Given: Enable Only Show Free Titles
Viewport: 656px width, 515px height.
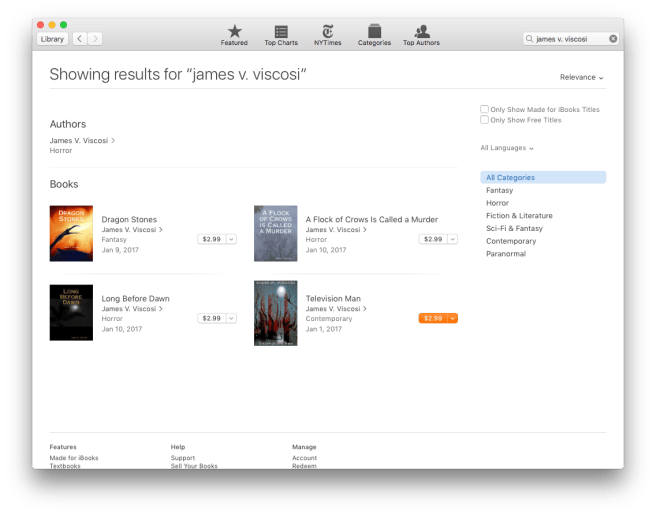Looking at the screenshot, I should pos(484,120).
